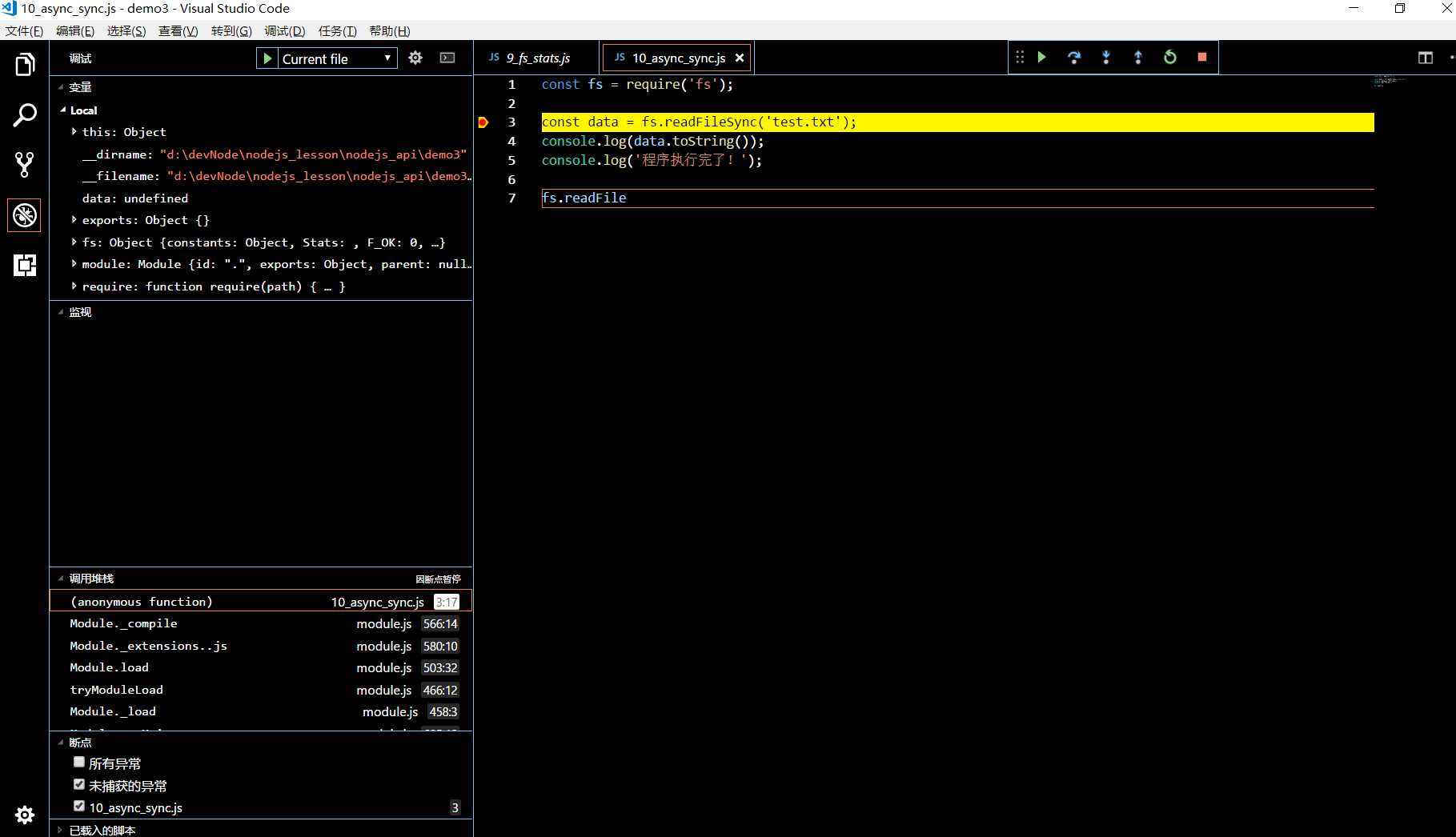
Task: Restart the debug session
Action: point(1170,57)
